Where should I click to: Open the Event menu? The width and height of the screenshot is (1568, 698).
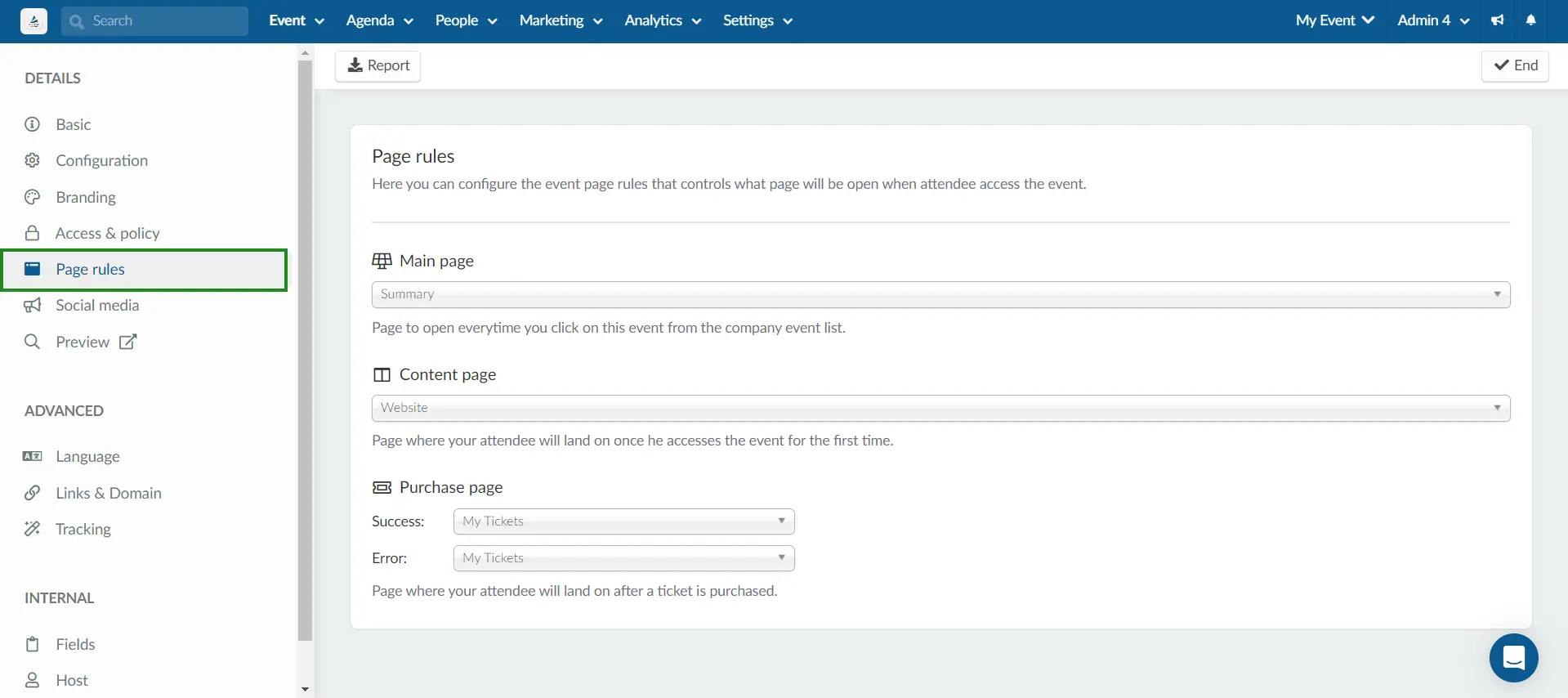tap(297, 20)
